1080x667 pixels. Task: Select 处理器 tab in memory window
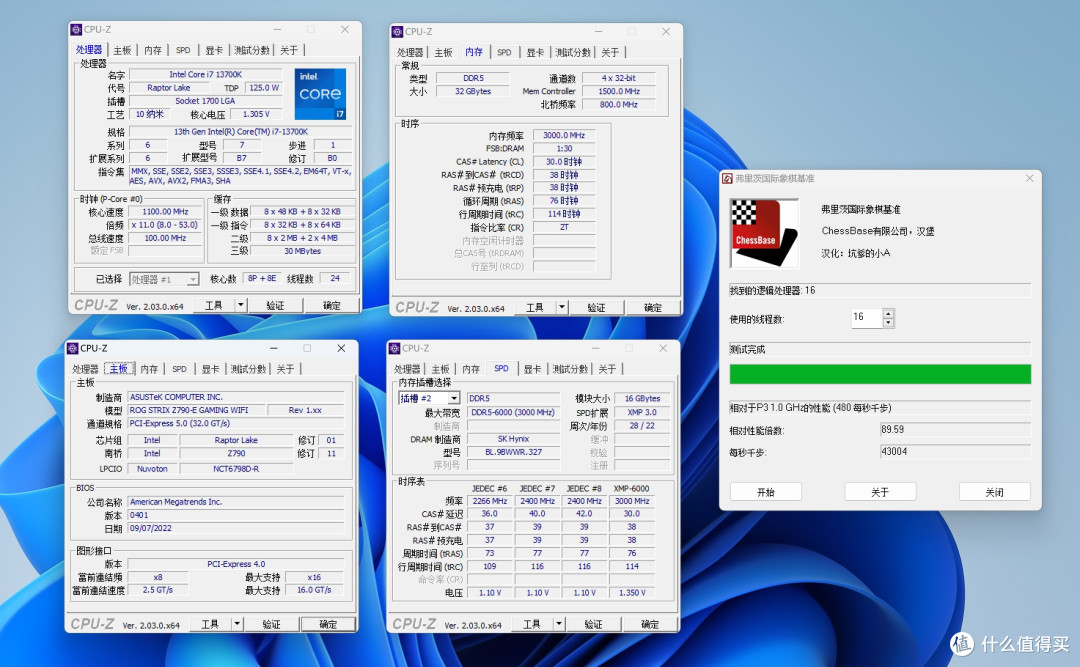point(410,52)
